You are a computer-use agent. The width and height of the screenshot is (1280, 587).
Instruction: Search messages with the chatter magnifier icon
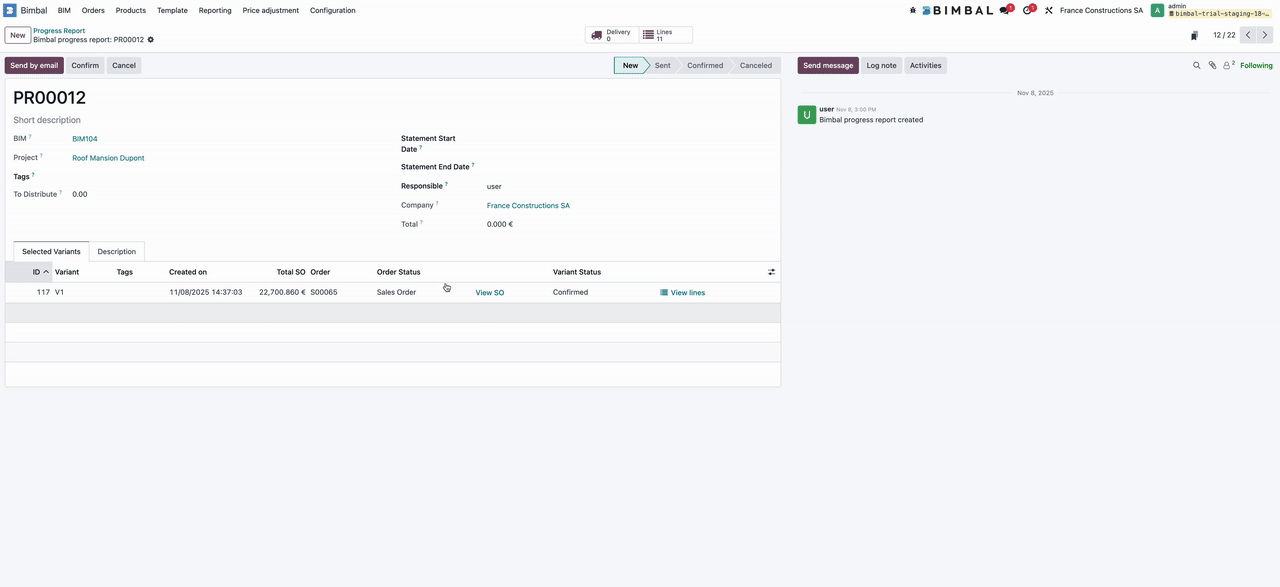(1196, 65)
